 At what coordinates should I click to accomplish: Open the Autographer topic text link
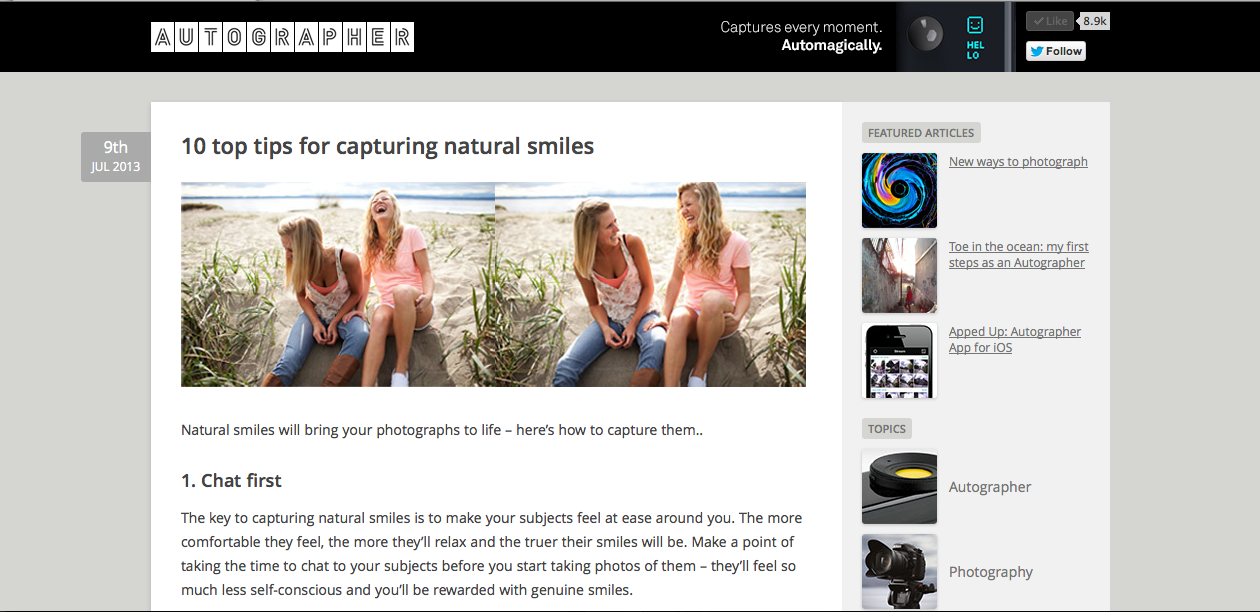[x=990, y=487]
